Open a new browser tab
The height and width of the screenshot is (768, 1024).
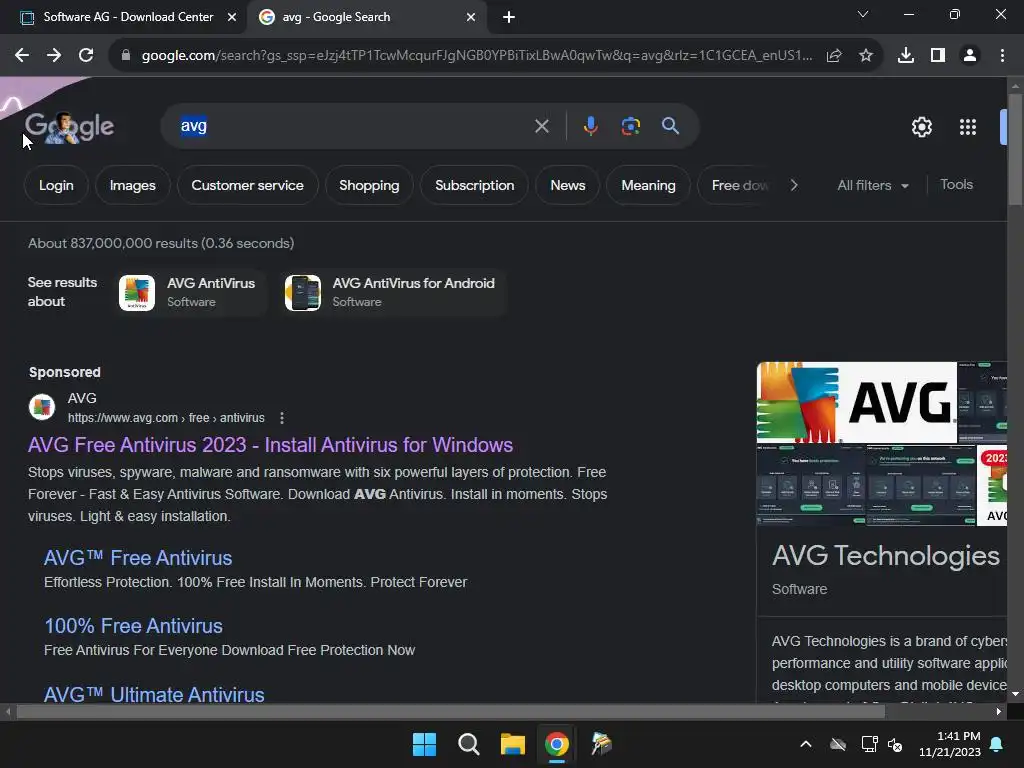(509, 18)
